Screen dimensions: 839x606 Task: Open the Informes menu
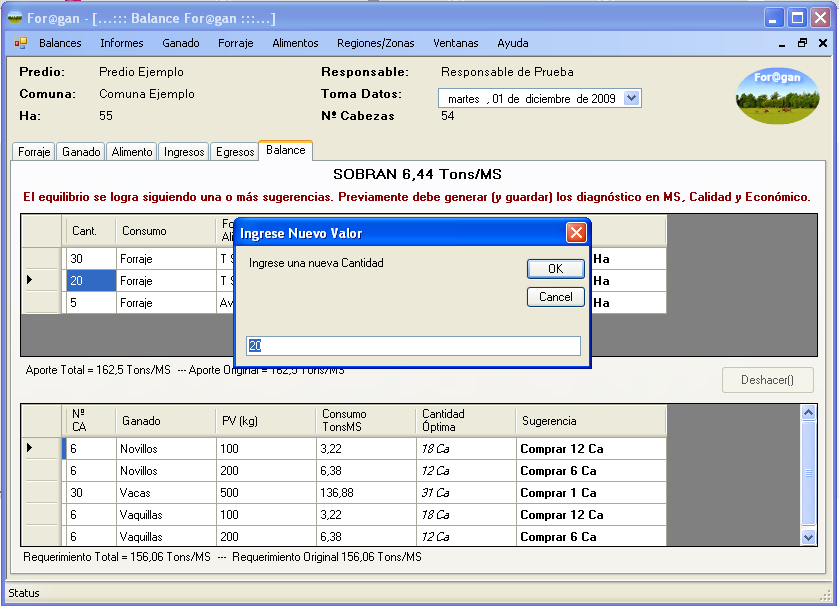(x=121, y=43)
